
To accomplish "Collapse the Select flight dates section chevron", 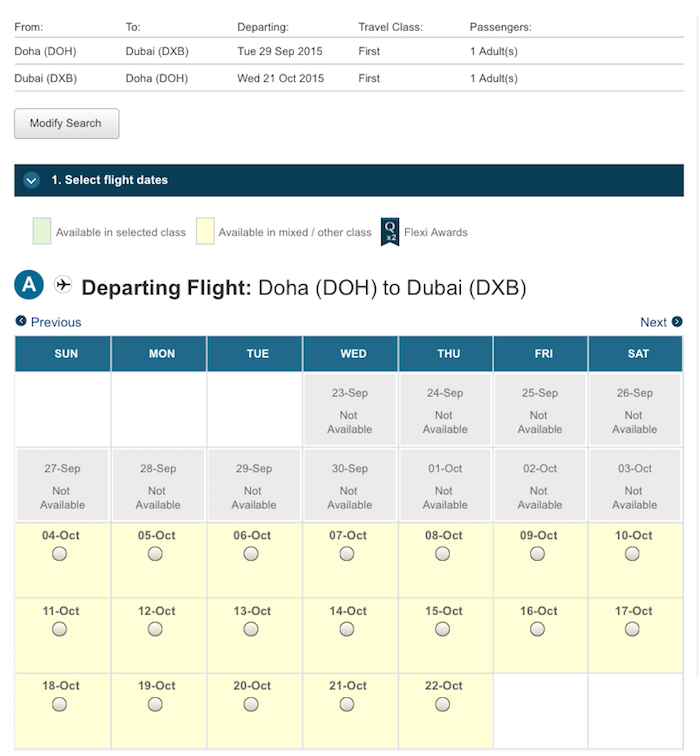I will (32, 180).
